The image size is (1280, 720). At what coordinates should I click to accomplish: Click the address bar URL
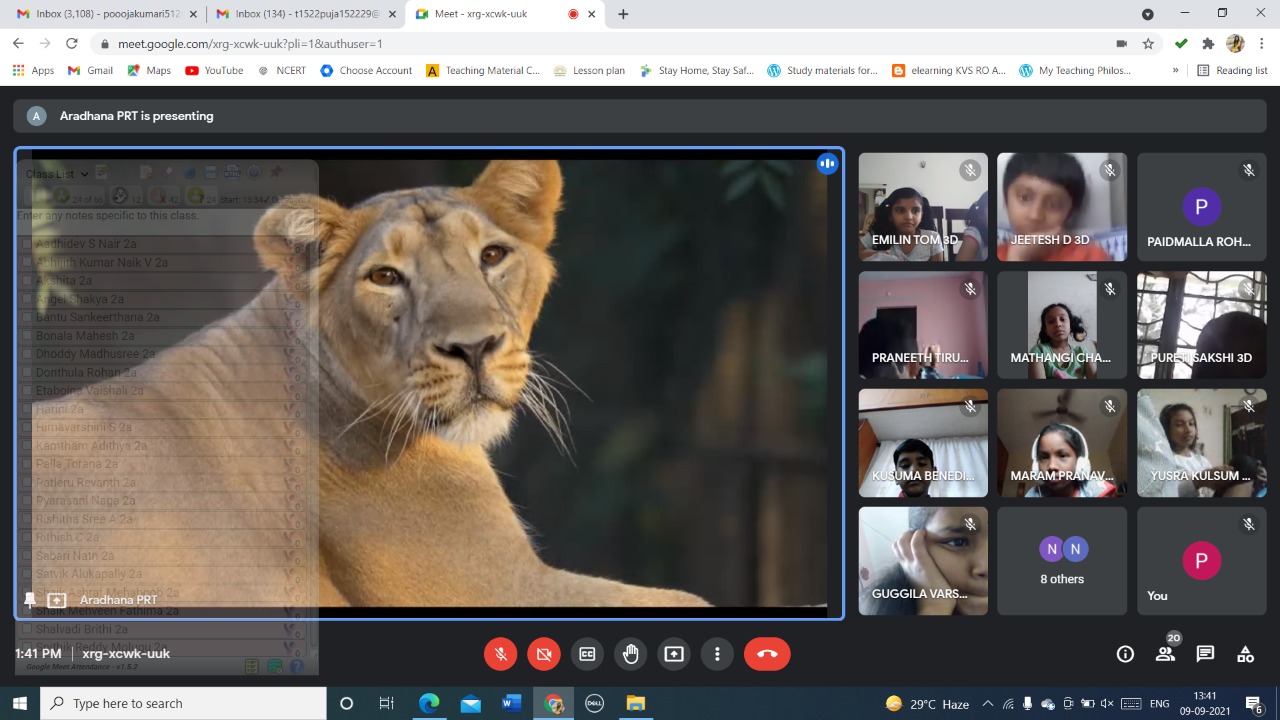250,44
